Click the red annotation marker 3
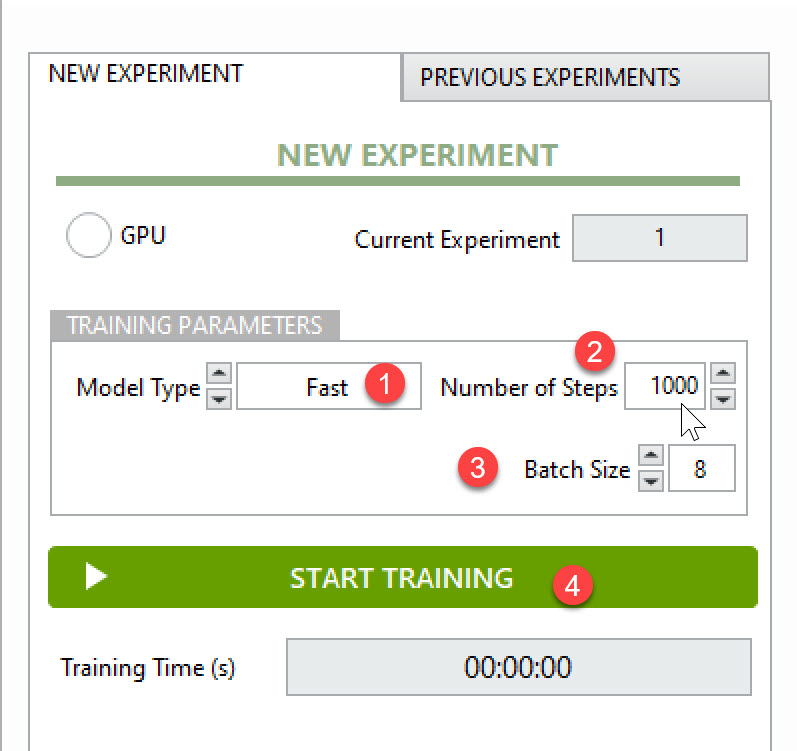Viewport: 797px width, 751px height. tap(479, 468)
